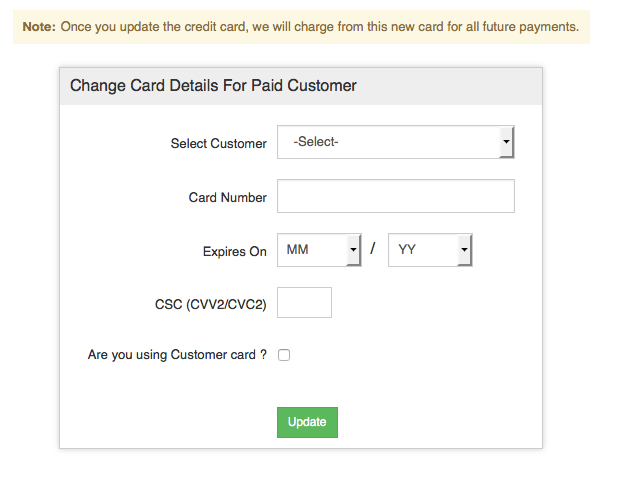Screen dimensions: 620x494
Task: Click the slash between month and year selectors
Action: click(373, 249)
